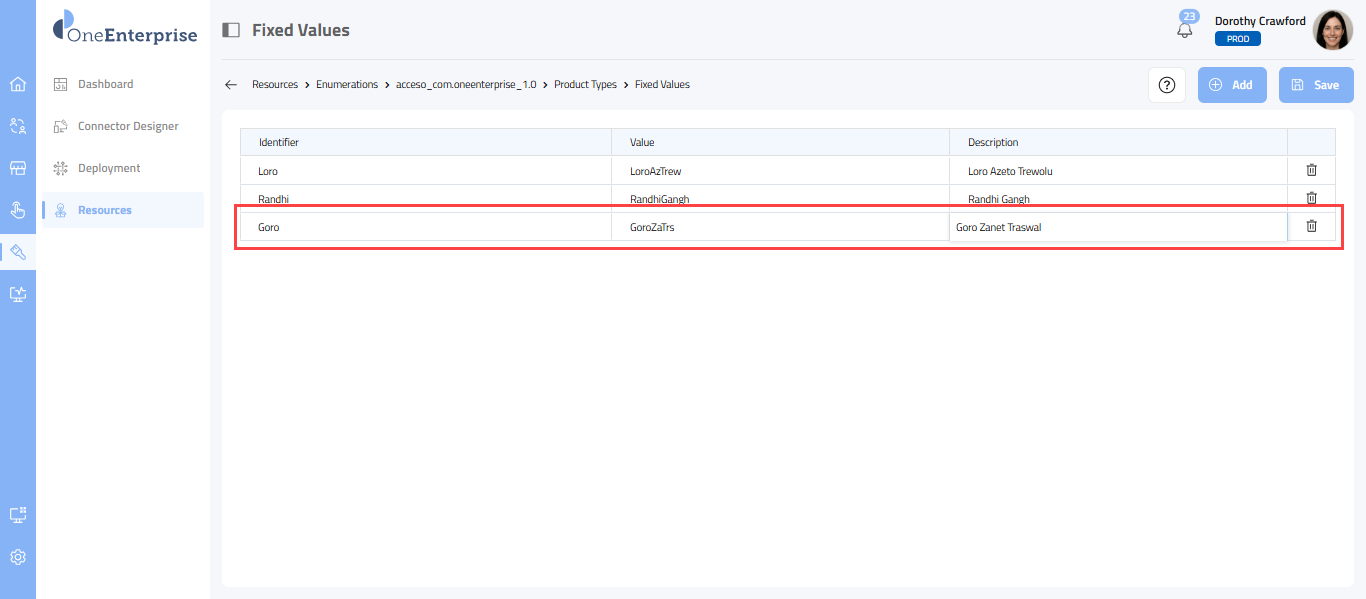Click the home icon in left rail

coord(17,84)
